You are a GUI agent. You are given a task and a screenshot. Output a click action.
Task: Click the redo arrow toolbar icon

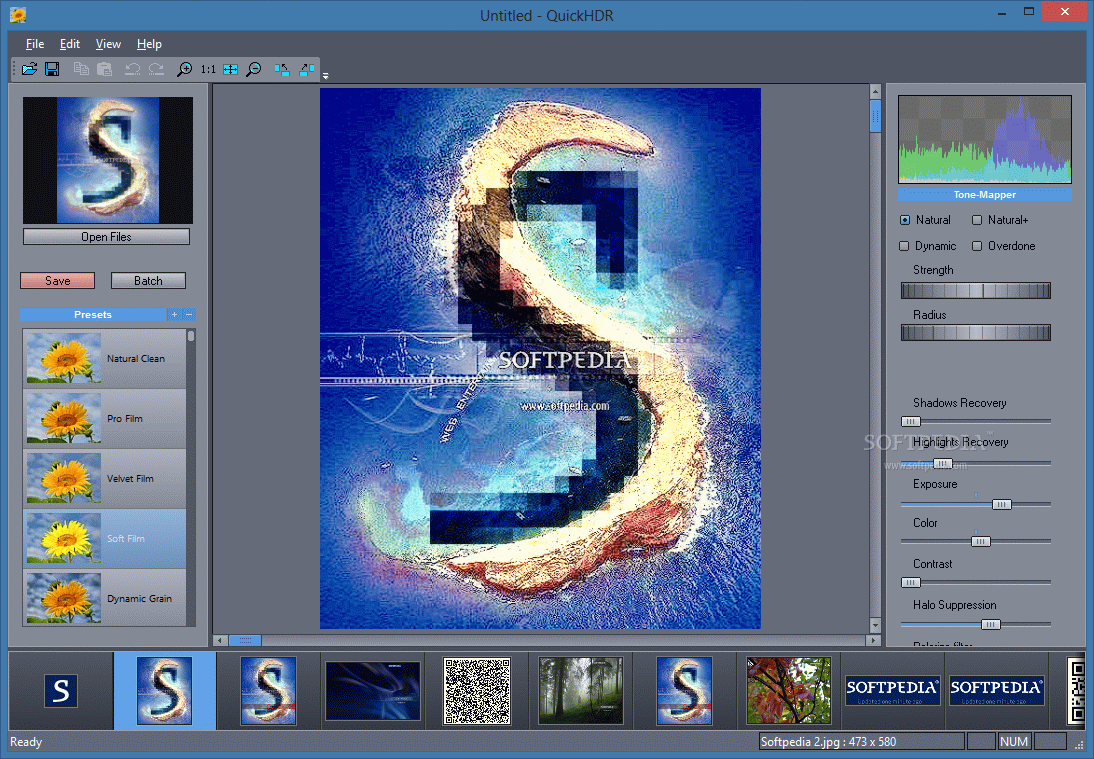pyautogui.click(x=156, y=69)
